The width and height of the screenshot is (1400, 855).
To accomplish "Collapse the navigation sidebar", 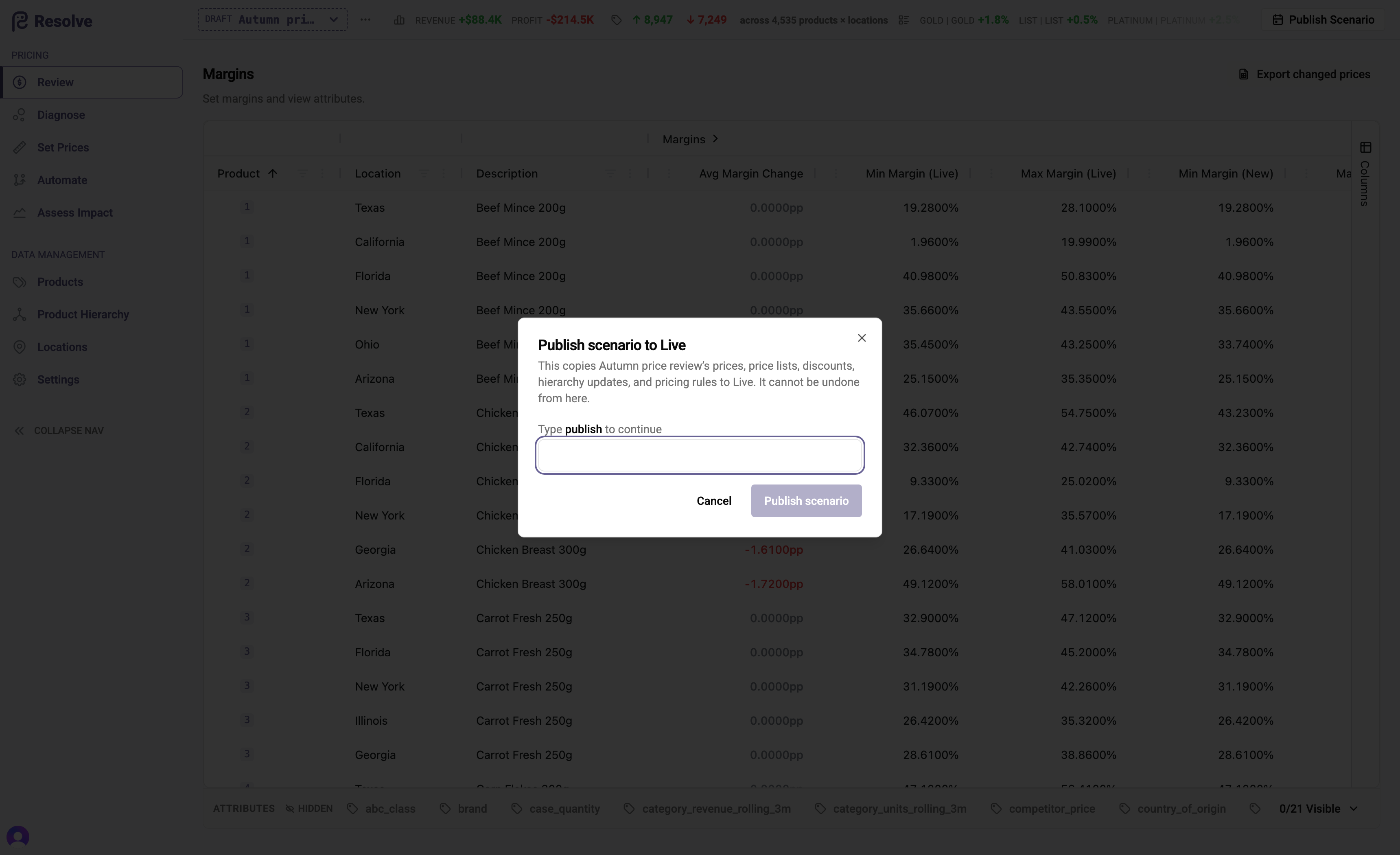I will click(x=59, y=431).
